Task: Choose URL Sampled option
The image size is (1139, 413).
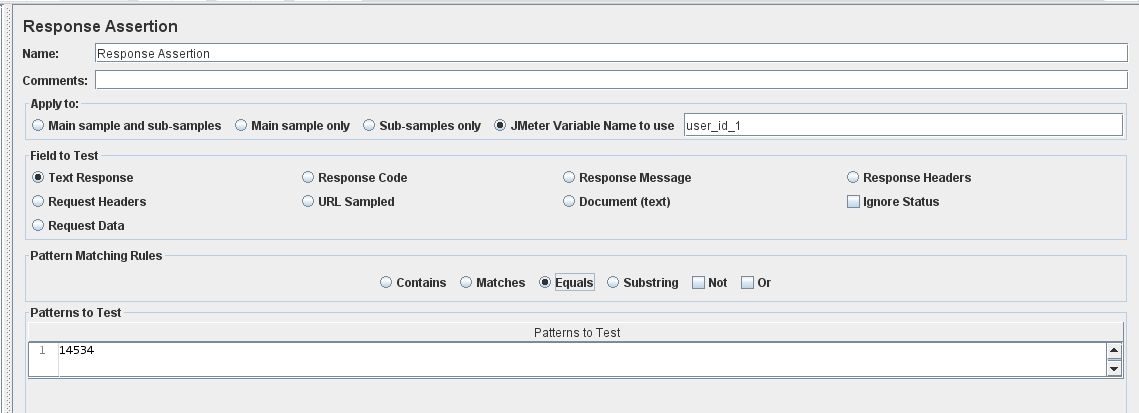Action: [309, 202]
